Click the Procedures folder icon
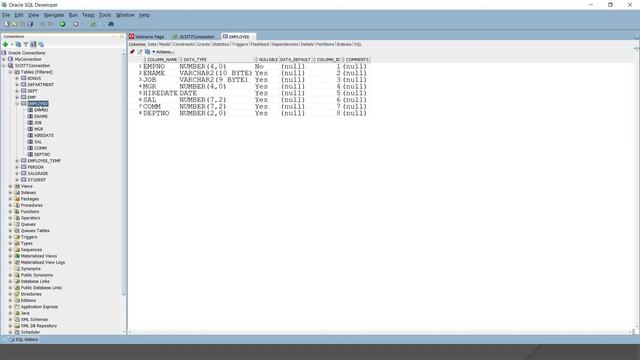This screenshot has height=360, width=640. click(x=17, y=205)
